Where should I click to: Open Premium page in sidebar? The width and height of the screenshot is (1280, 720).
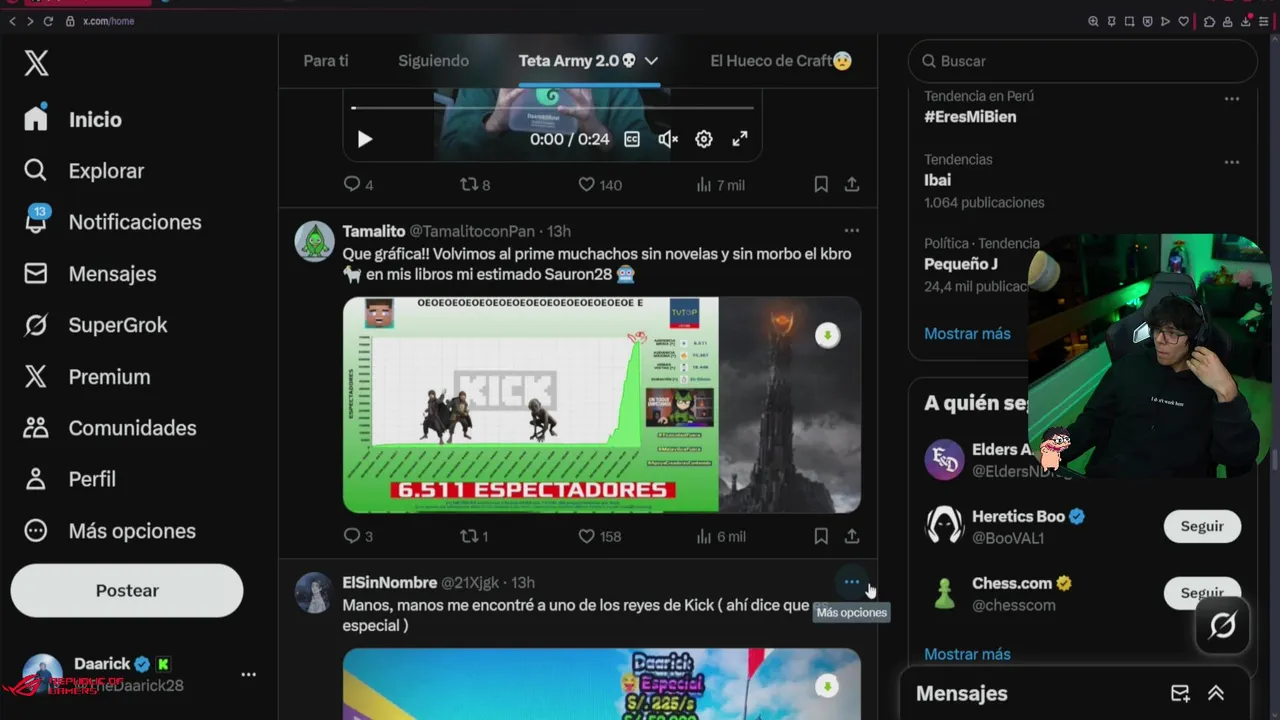87,377
